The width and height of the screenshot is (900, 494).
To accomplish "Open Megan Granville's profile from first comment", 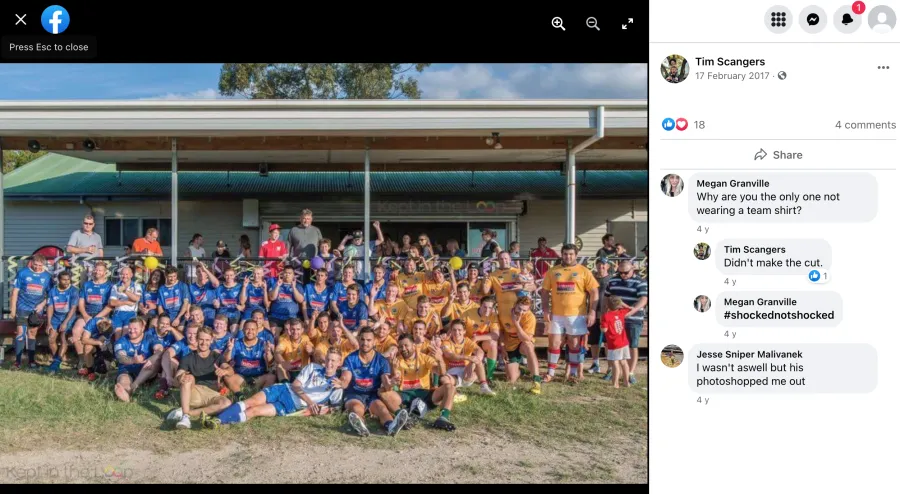I will click(732, 183).
